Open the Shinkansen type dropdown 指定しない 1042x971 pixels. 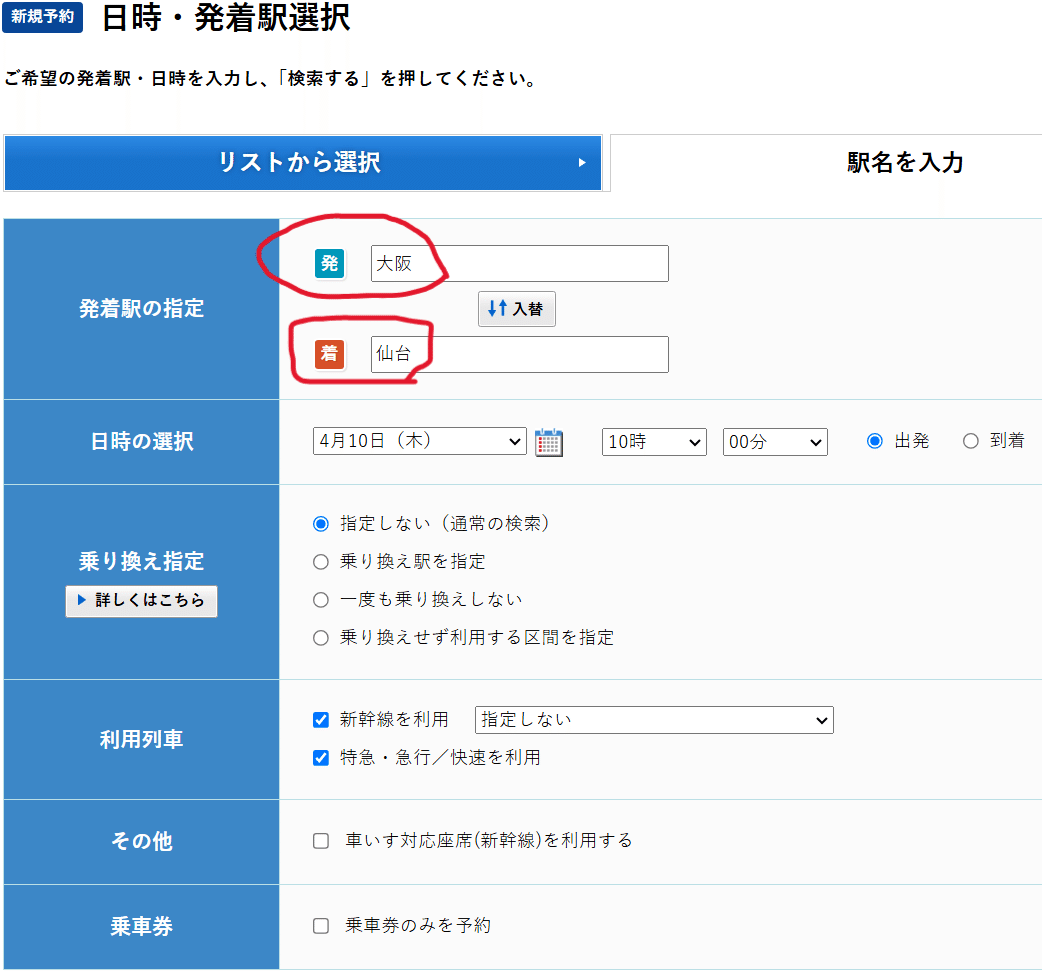tap(654, 720)
